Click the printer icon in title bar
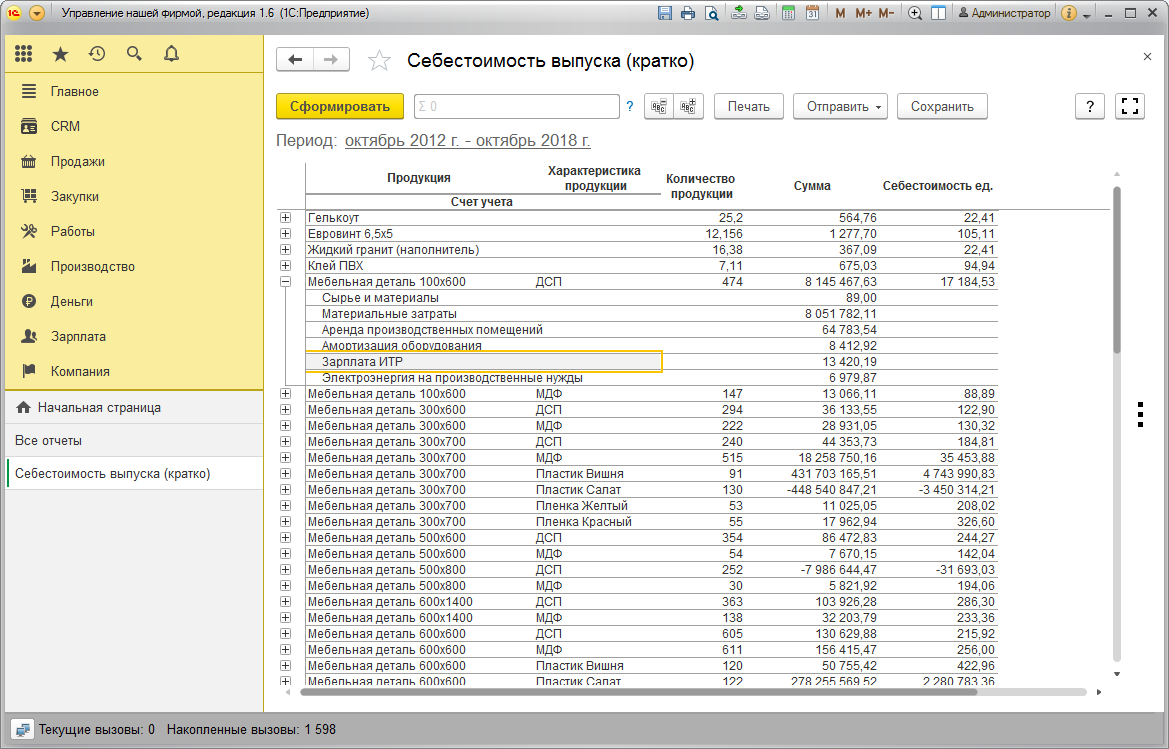The width and height of the screenshot is (1169, 749). tap(688, 13)
